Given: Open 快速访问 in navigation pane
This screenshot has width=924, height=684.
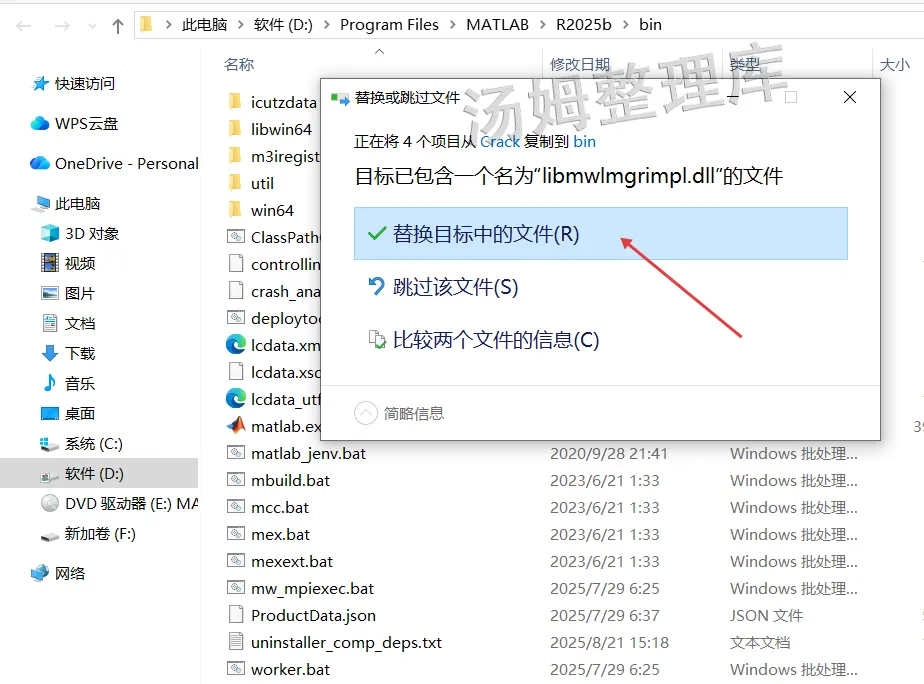Looking at the screenshot, I should 85,84.
